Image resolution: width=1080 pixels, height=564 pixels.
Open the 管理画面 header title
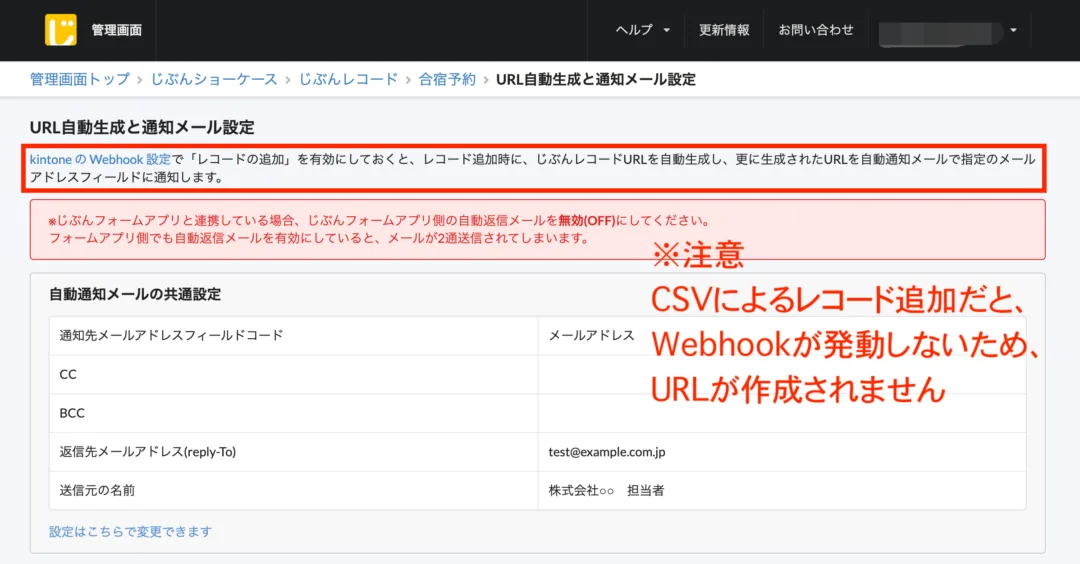[x=116, y=30]
